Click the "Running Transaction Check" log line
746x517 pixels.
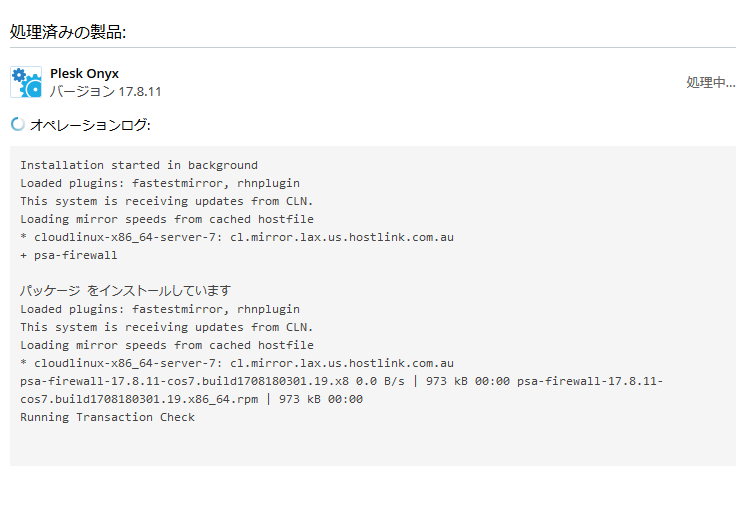point(107,417)
